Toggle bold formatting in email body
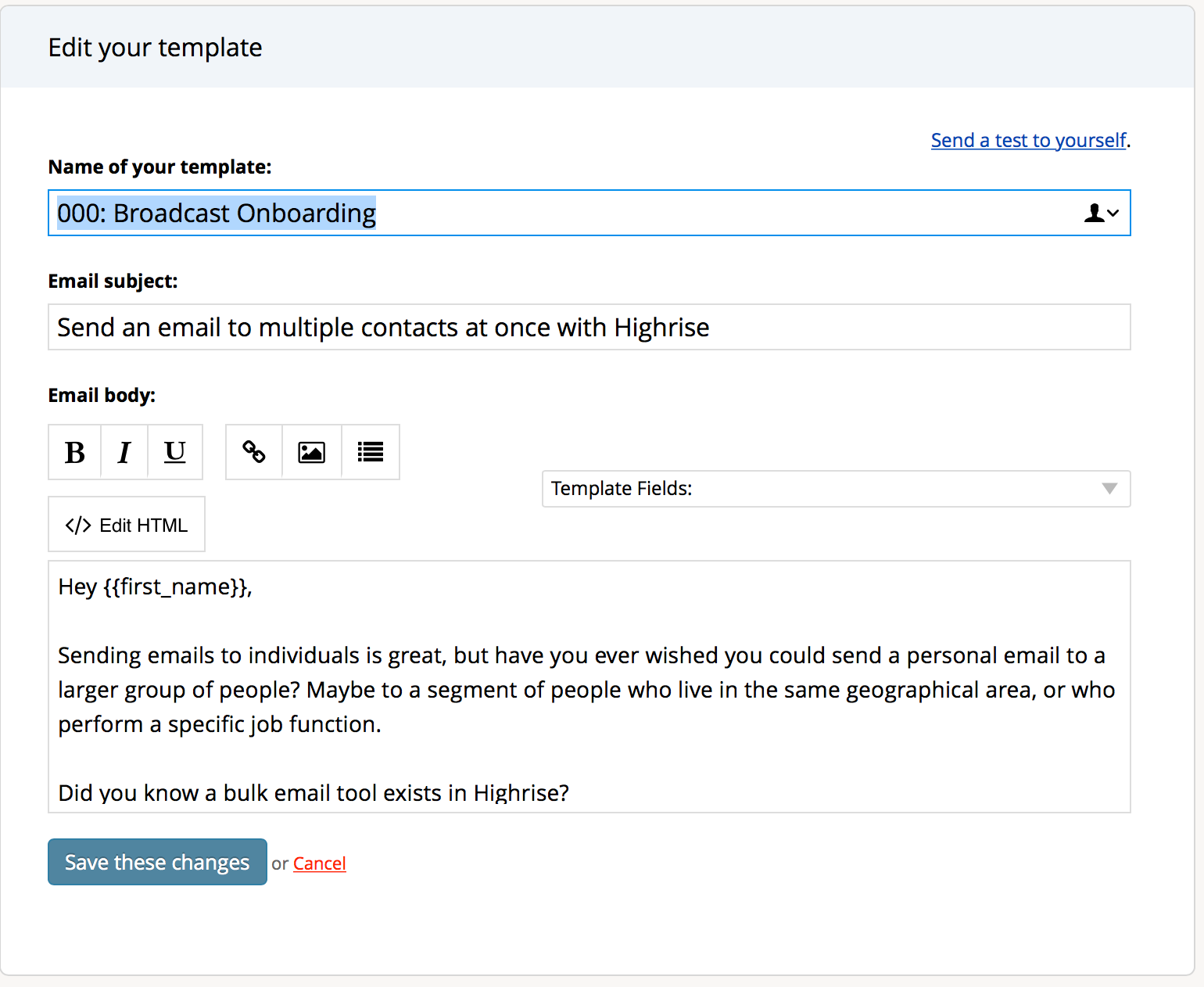Viewport: 1204px width, 987px height. (x=75, y=452)
